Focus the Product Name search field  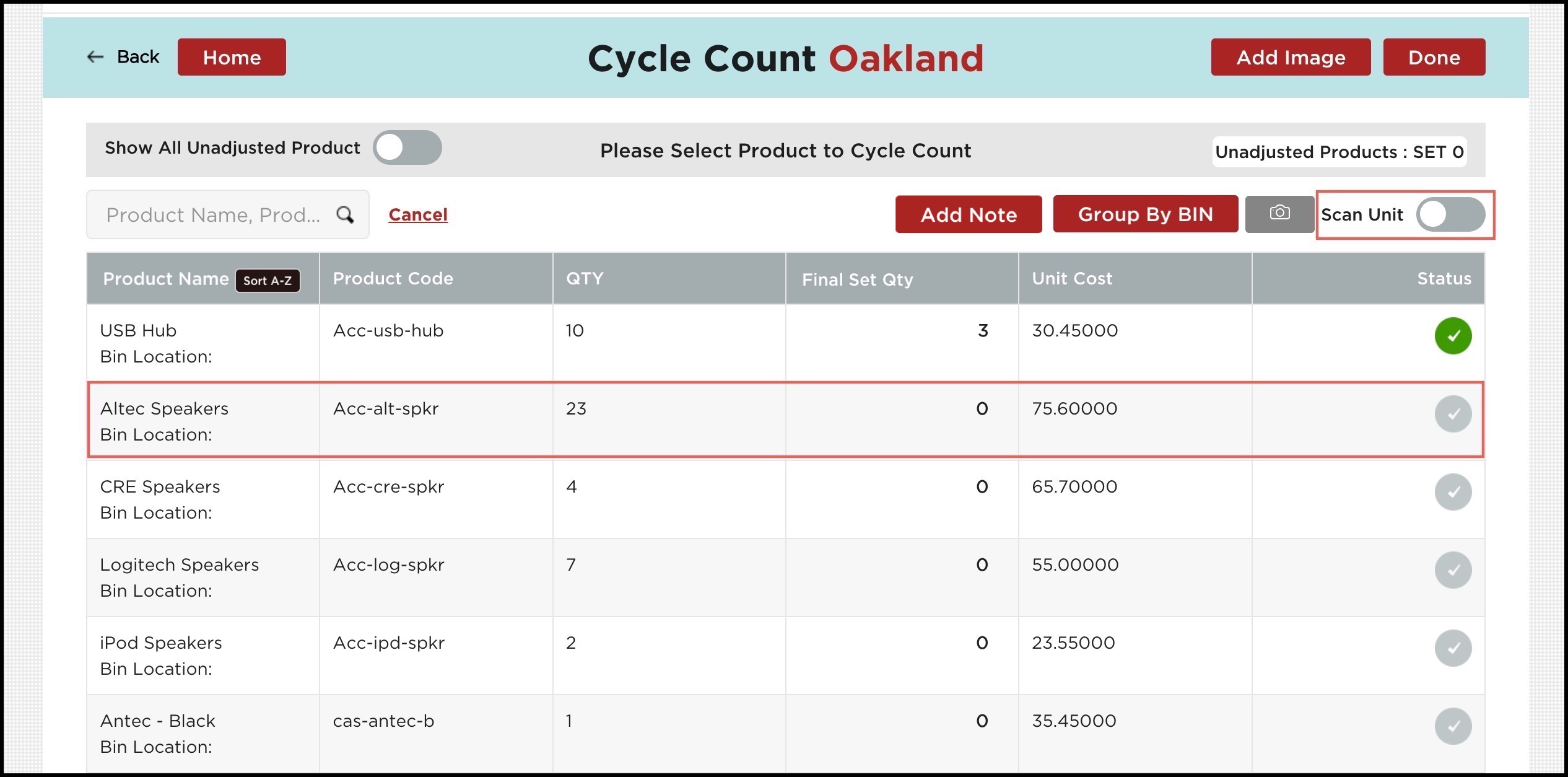click(x=213, y=215)
